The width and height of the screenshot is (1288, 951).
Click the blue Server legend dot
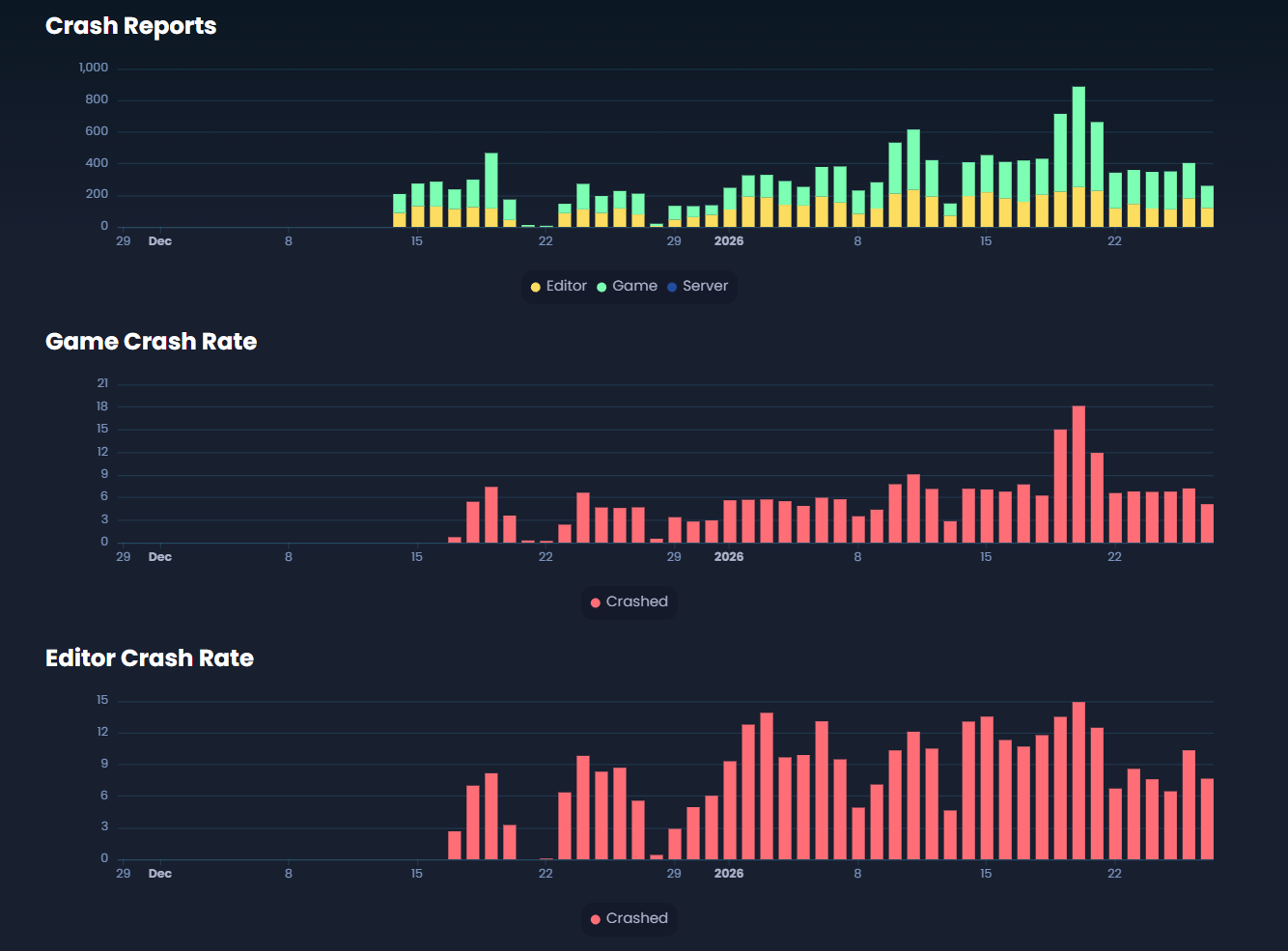point(672,287)
